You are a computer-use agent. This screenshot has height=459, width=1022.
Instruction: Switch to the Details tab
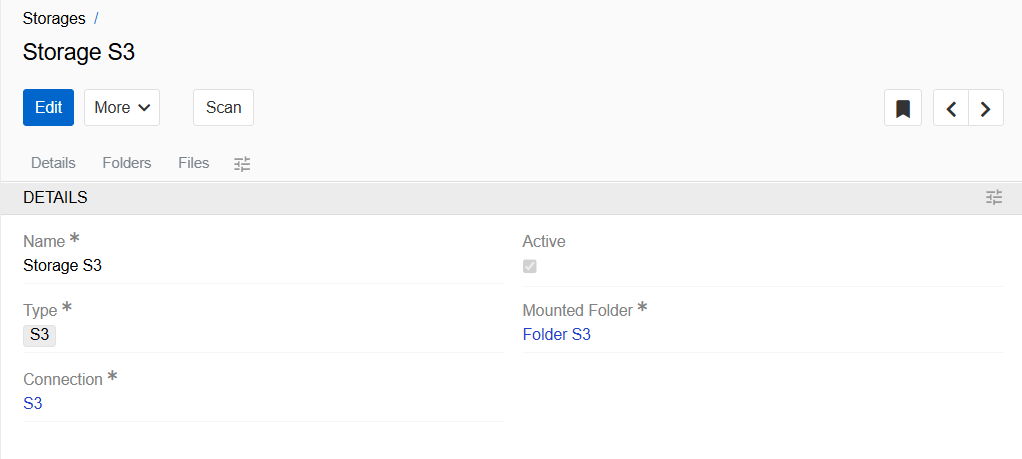(54, 163)
